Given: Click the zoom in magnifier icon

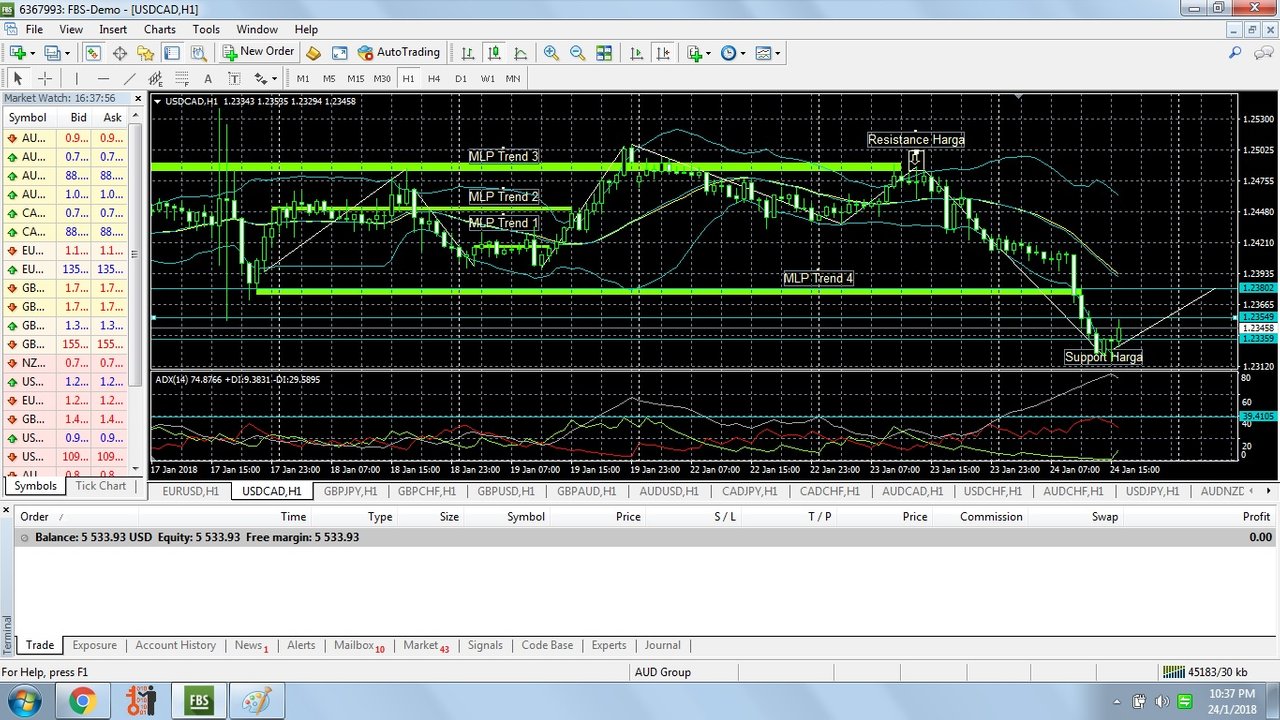Looking at the screenshot, I should pos(551,53).
